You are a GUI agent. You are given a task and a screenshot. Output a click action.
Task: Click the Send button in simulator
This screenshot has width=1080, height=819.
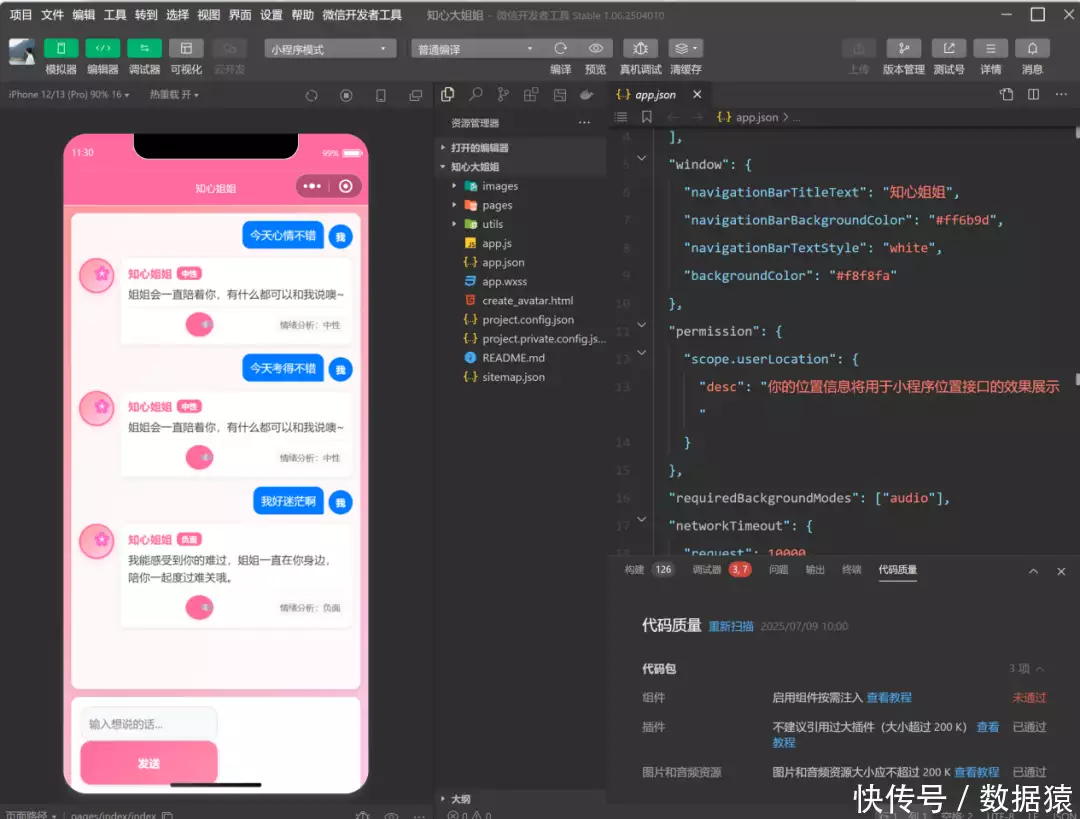pos(149,763)
